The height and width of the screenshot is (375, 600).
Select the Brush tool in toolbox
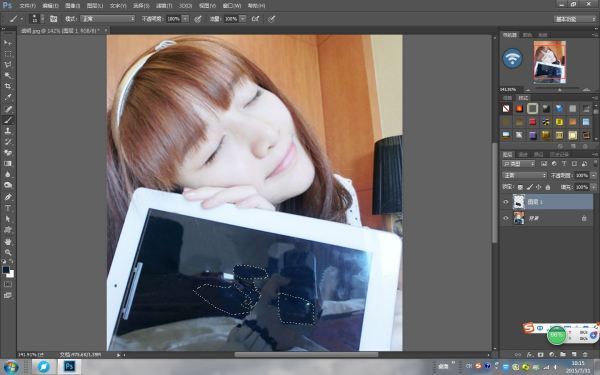(x=8, y=120)
